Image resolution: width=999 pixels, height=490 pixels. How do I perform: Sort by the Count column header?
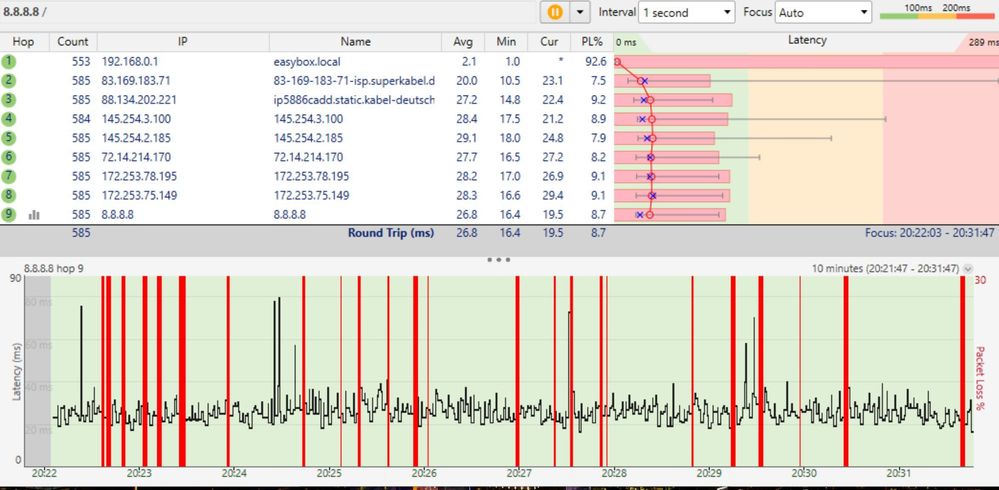[x=73, y=41]
